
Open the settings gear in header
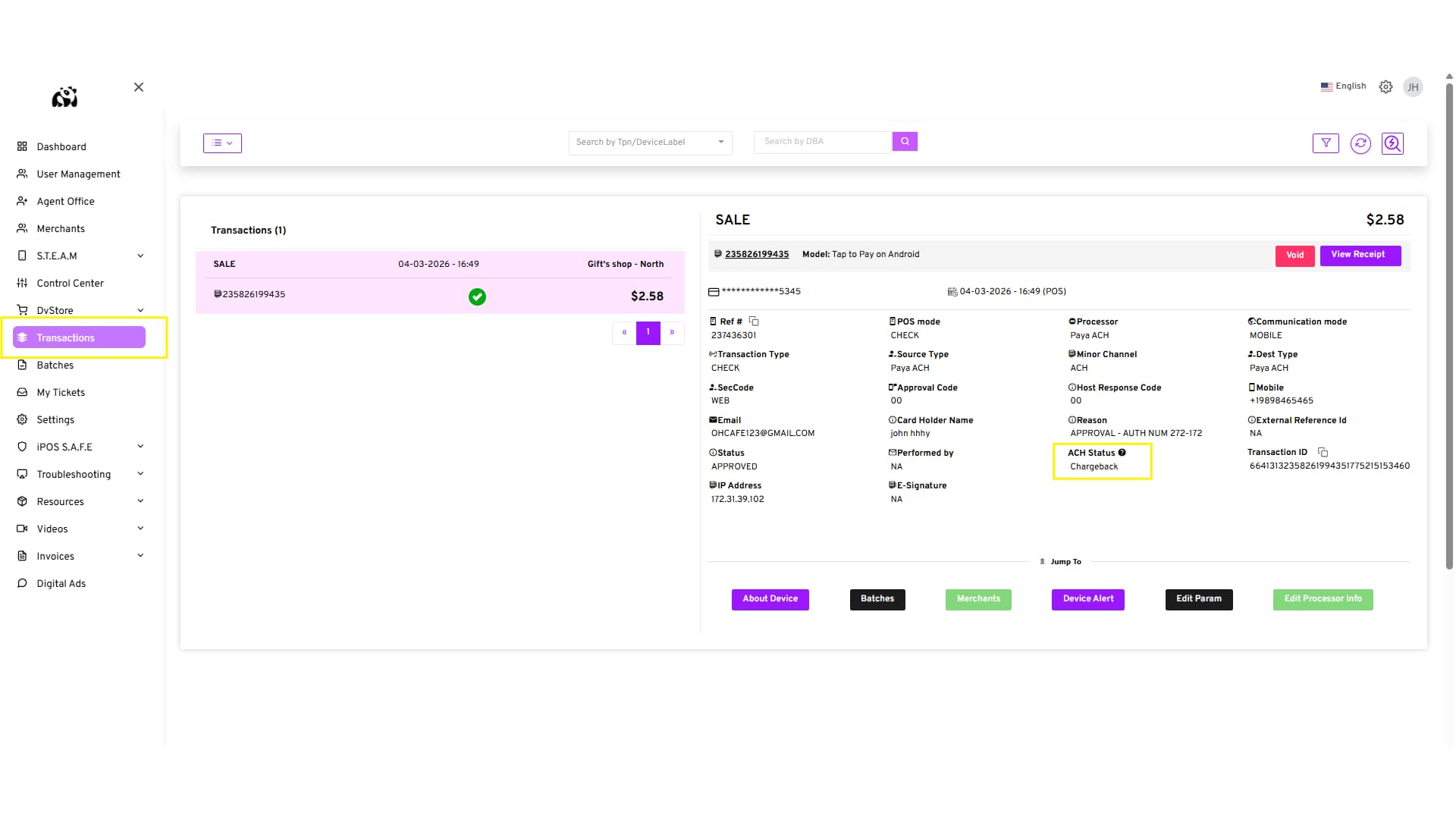[1385, 87]
